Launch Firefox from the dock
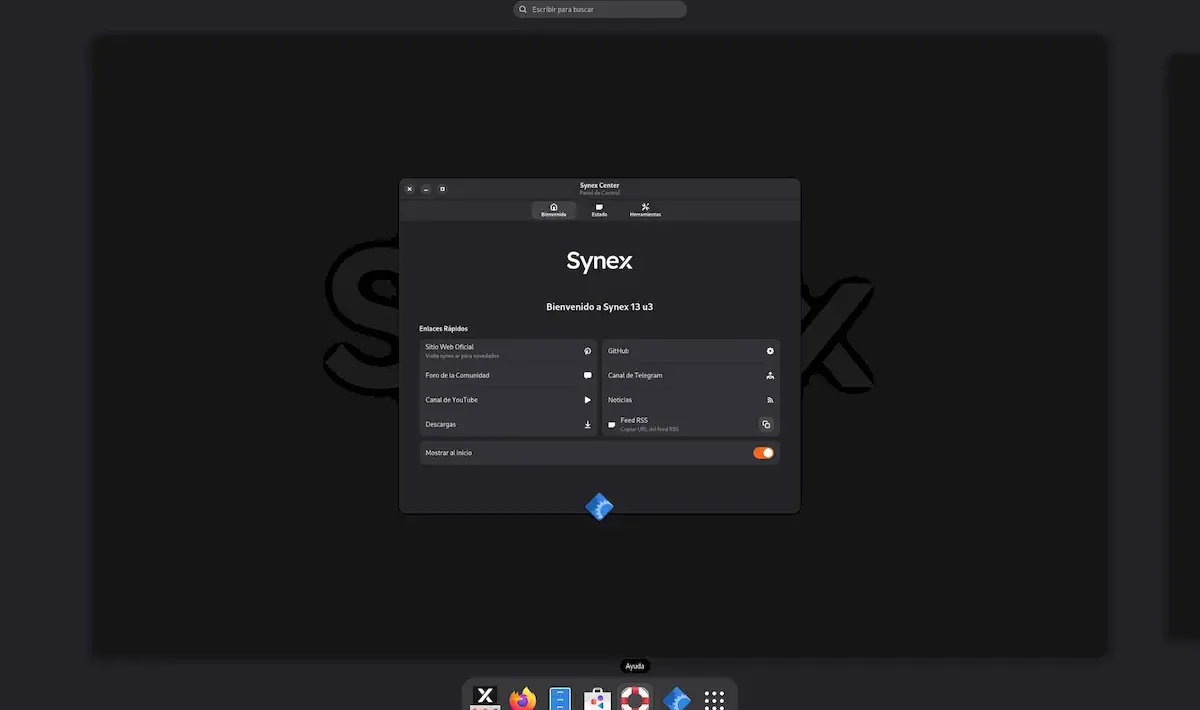 523,698
